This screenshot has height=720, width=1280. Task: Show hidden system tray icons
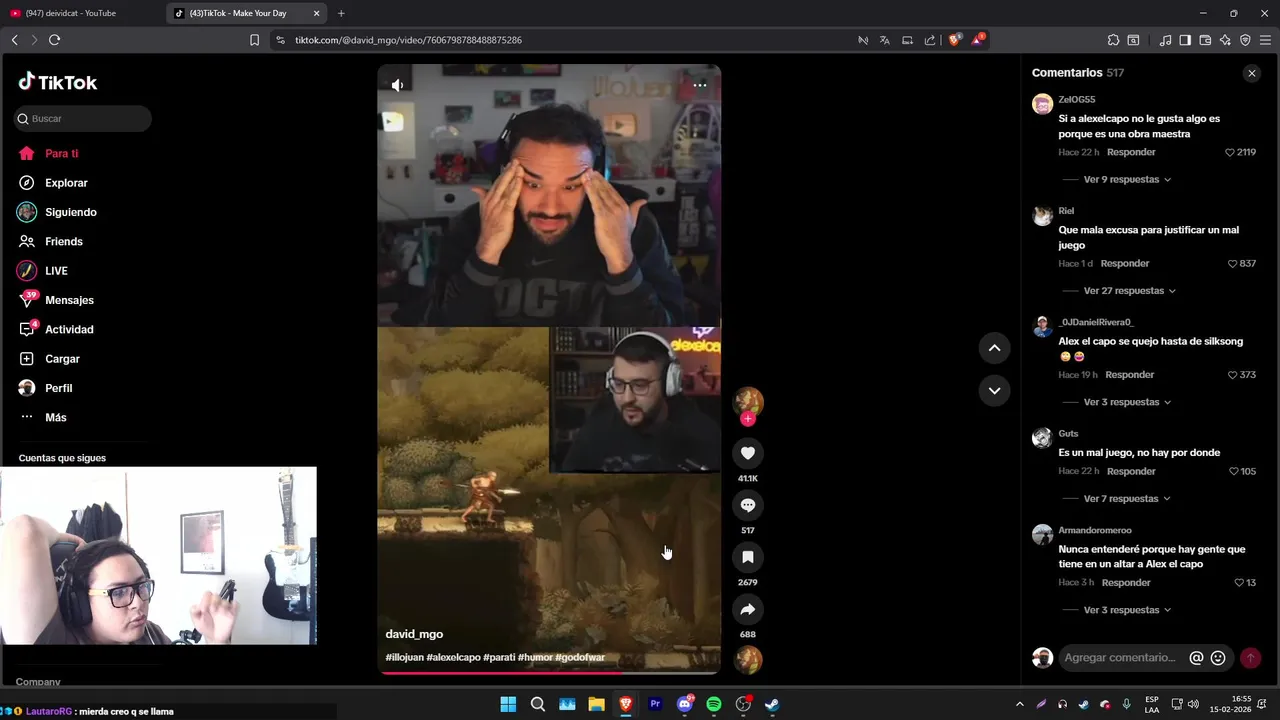pyautogui.click(x=1019, y=704)
